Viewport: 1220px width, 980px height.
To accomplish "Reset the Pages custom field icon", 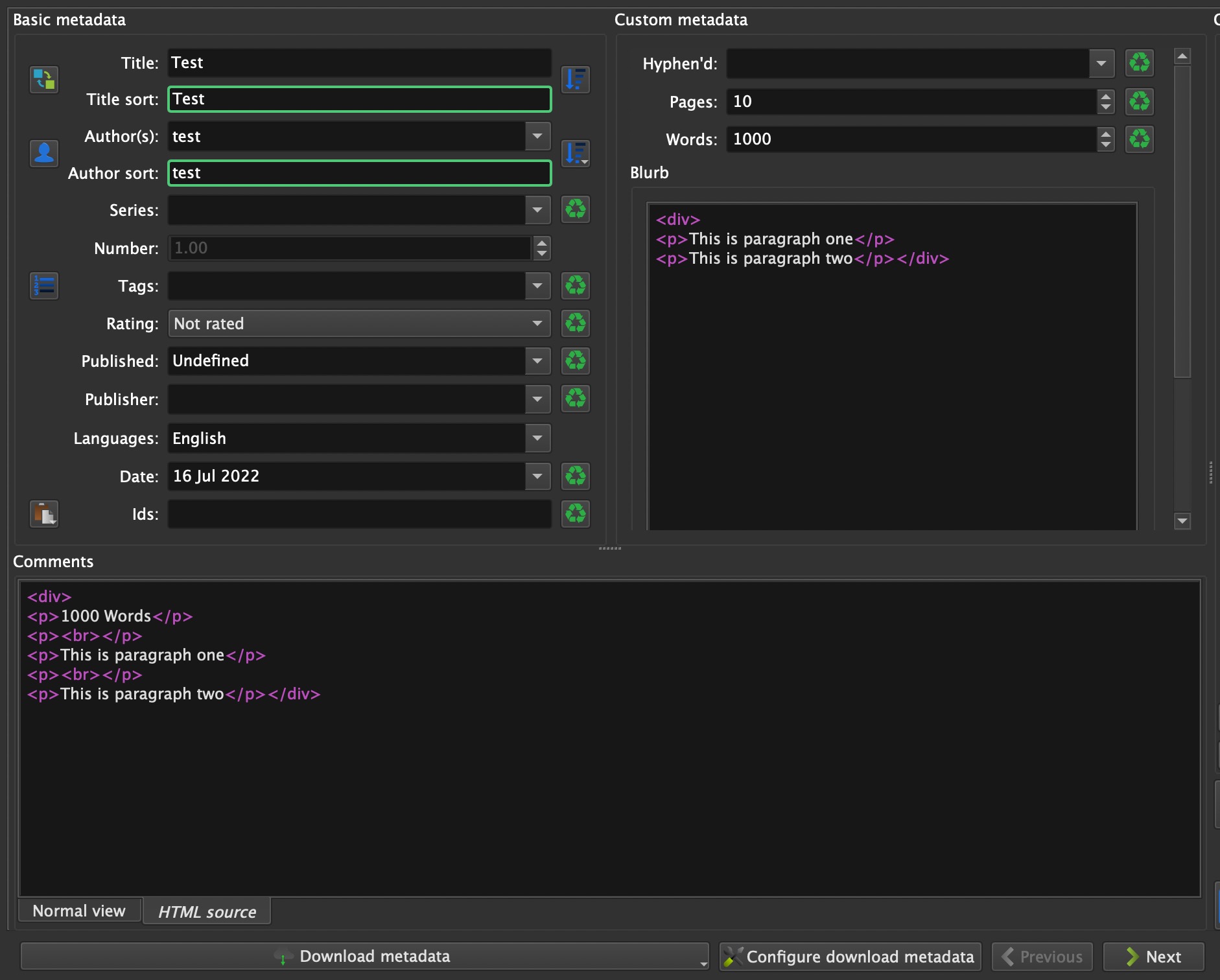I will coord(1139,102).
